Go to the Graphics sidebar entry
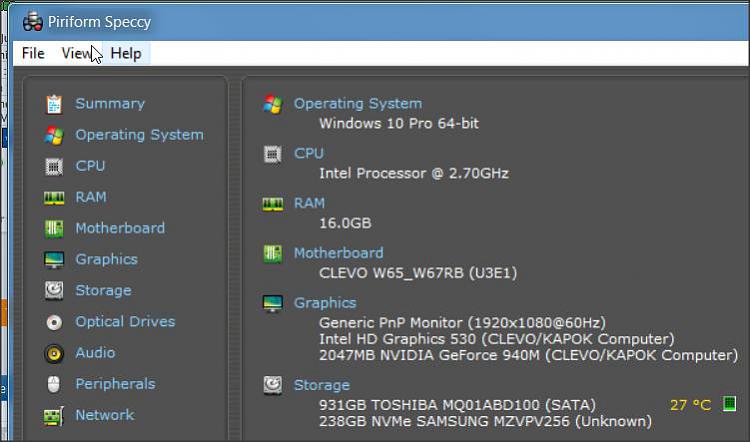 pos(107,259)
